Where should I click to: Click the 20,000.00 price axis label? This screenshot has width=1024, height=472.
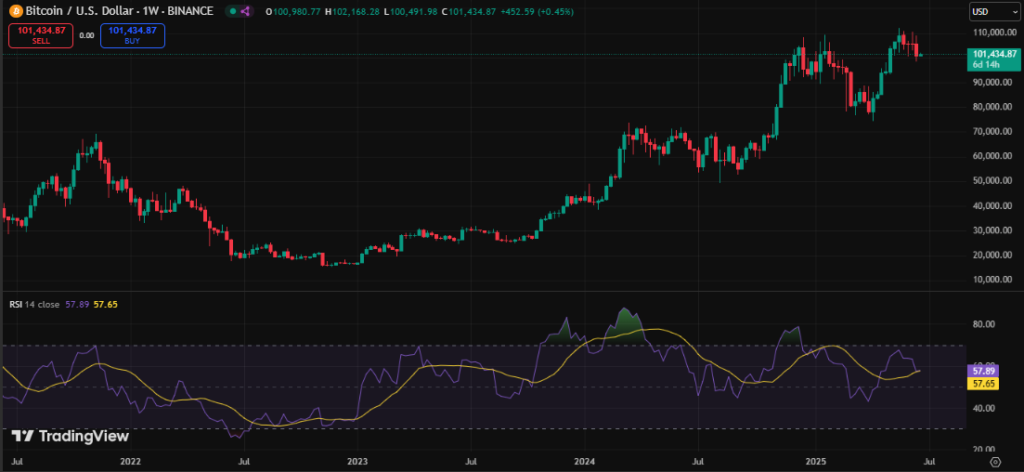(x=995, y=255)
